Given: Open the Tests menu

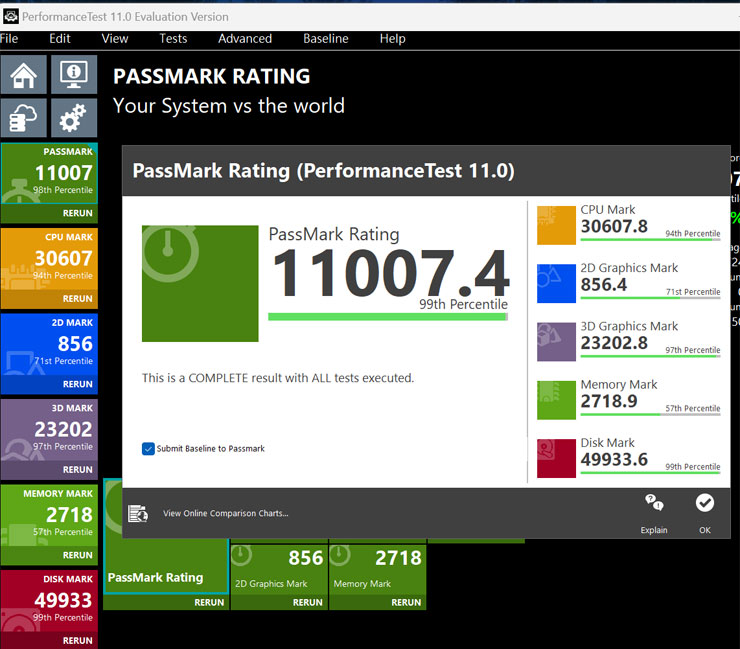Looking at the screenshot, I should (x=173, y=39).
